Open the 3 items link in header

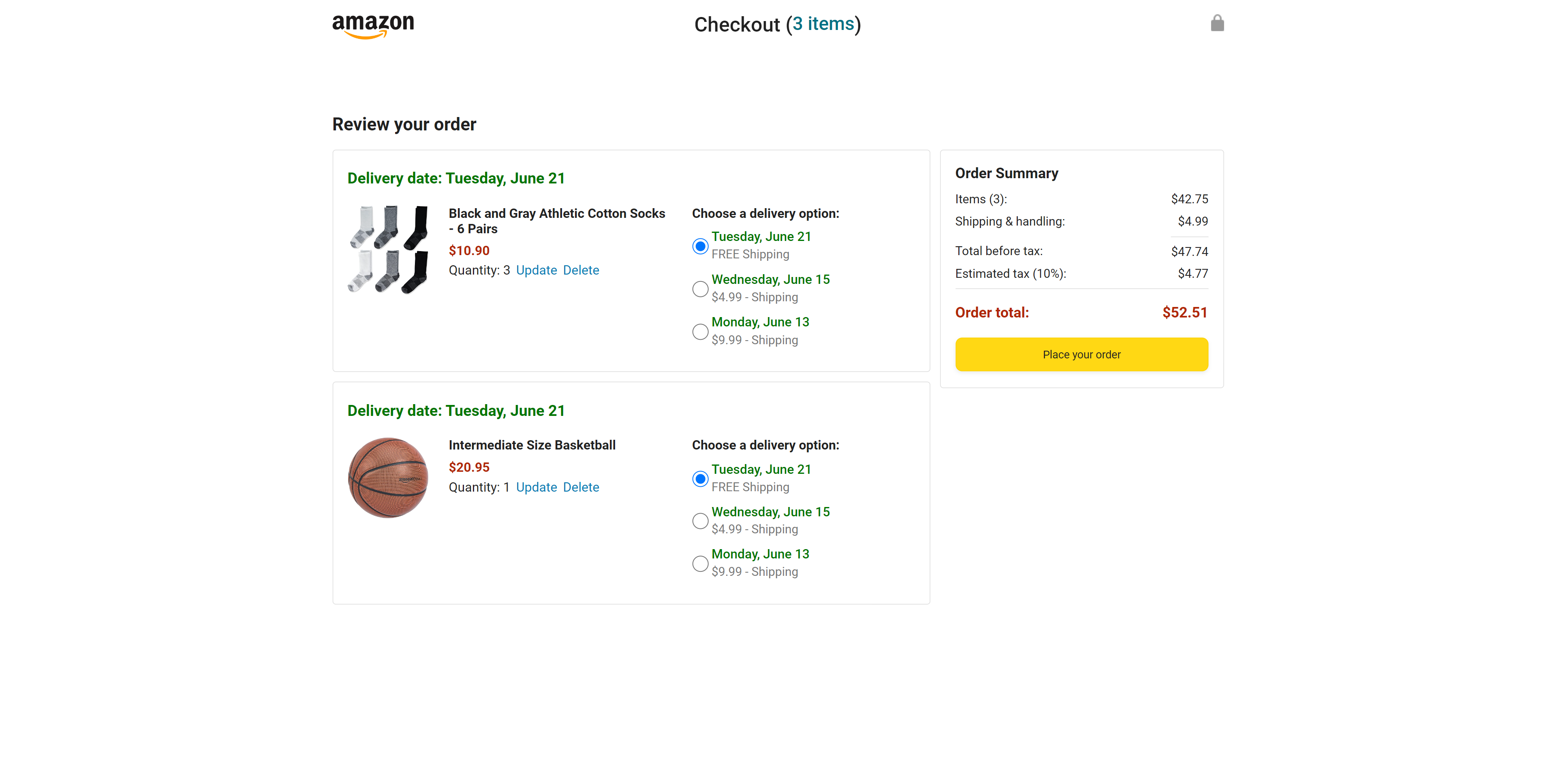click(x=823, y=24)
